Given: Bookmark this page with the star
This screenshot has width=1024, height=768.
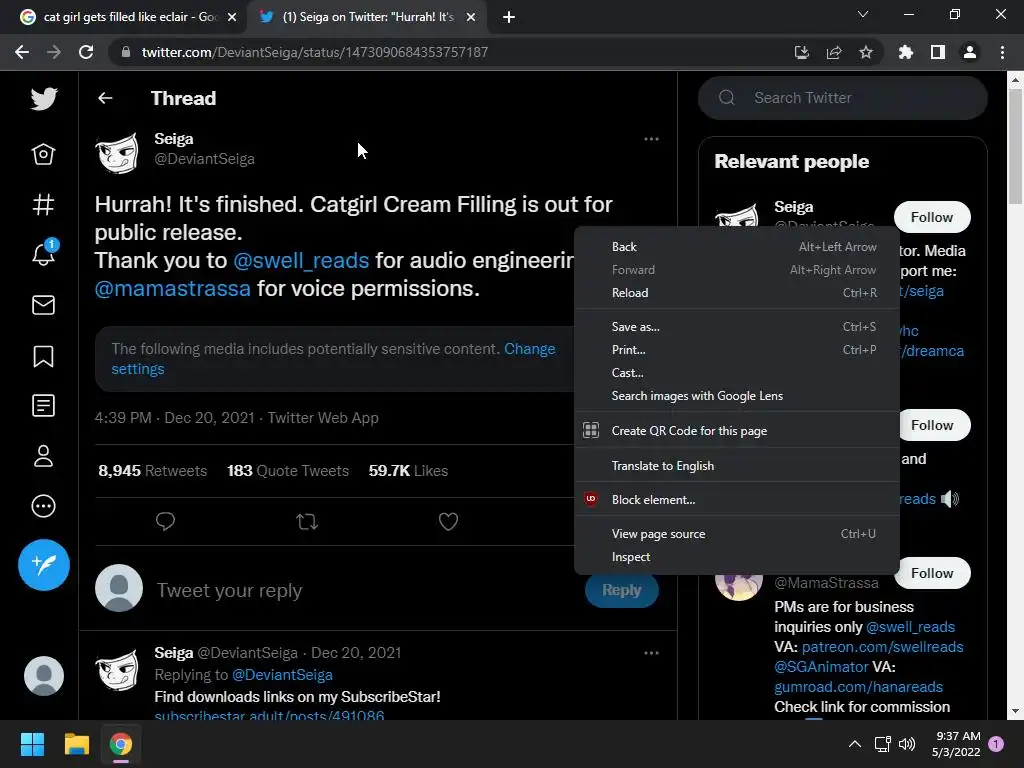Looking at the screenshot, I should [x=866, y=52].
